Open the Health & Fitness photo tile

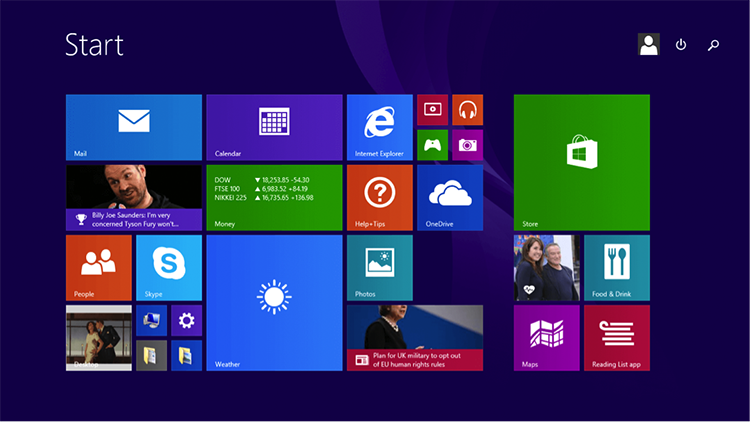(x=547, y=268)
